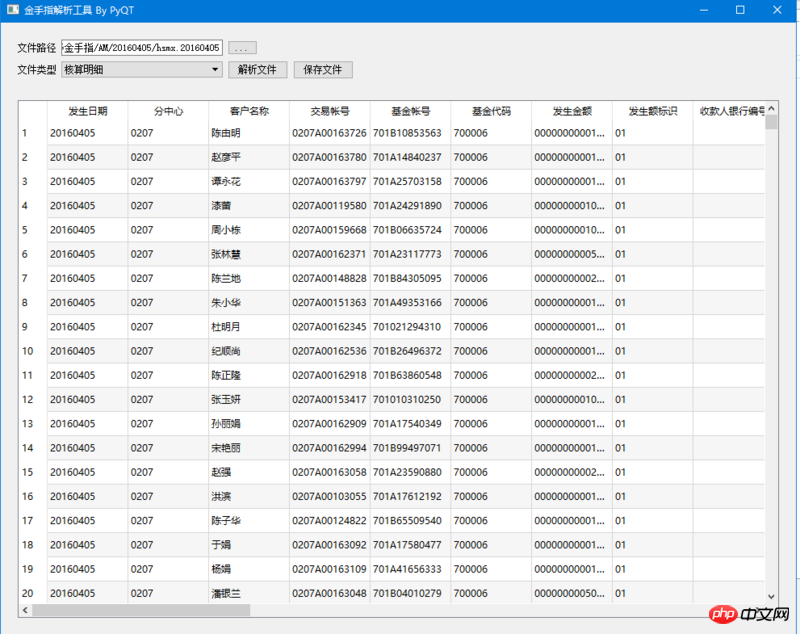Click the vertical scrollbar thumb
Image resolution: width=800 pixels, height=634 pixels.
(x=771, y=123)
